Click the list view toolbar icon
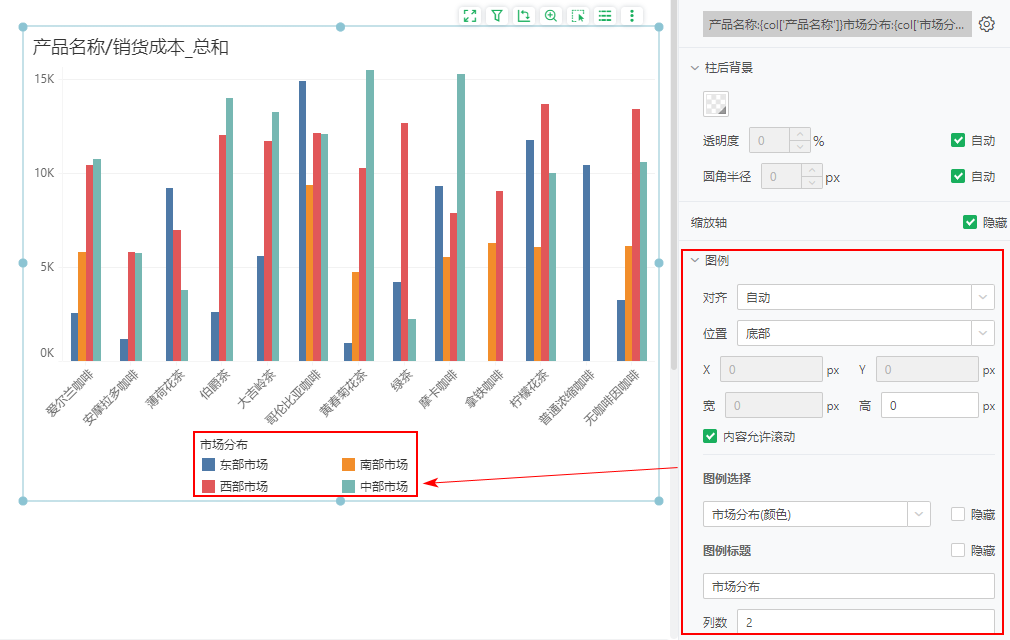 pos(605,15)
